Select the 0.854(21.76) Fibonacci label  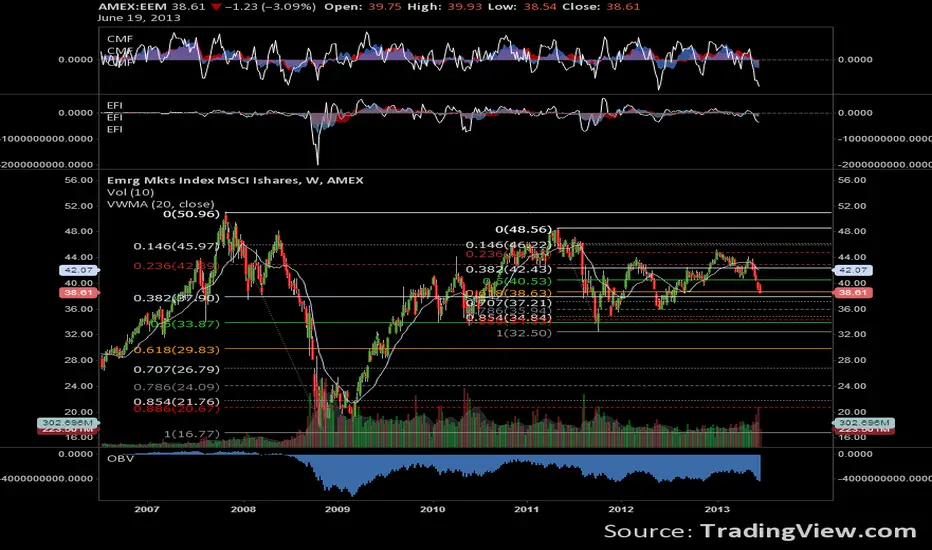[x=177, y=401]
